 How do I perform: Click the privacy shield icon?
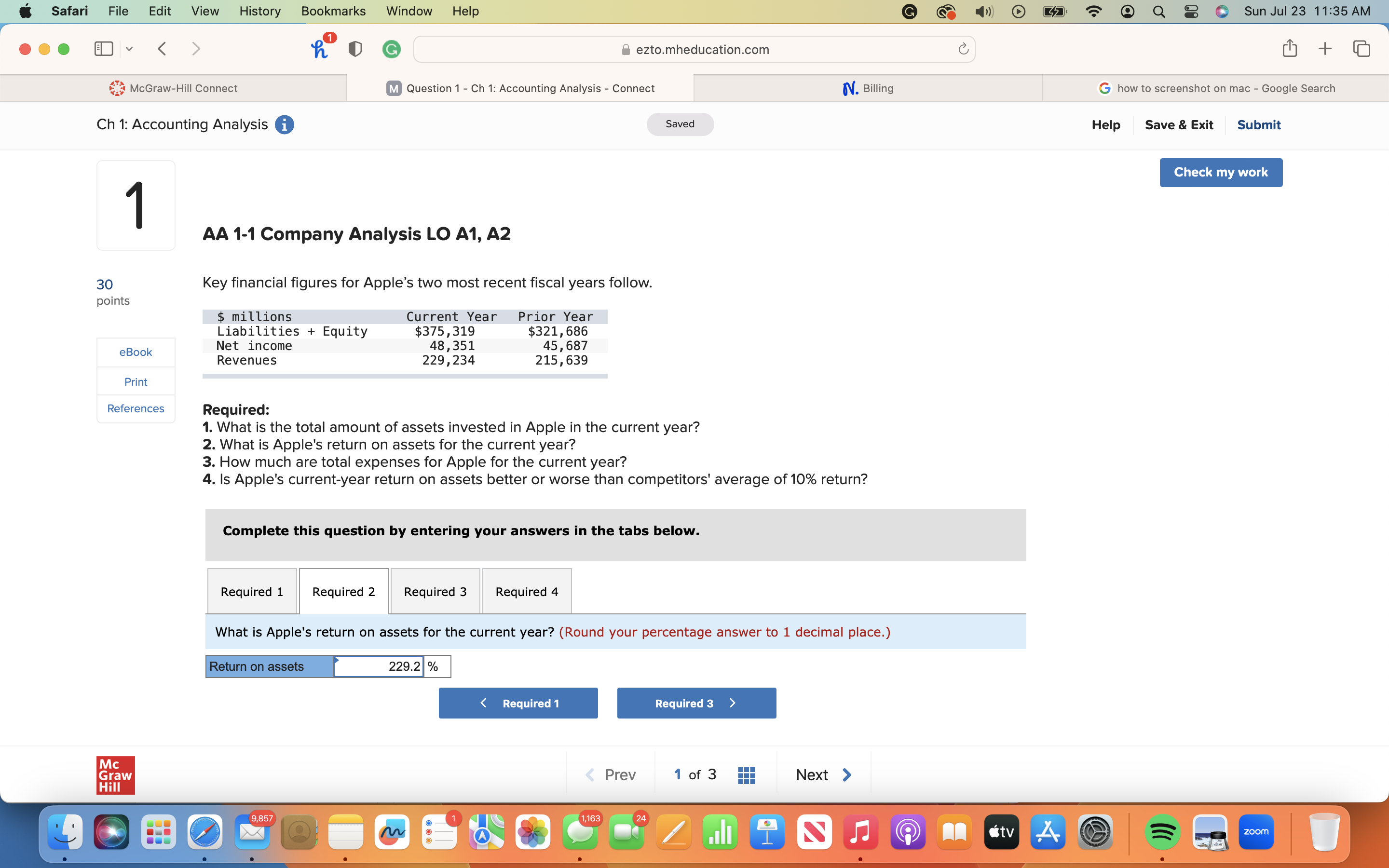point(355,49)
